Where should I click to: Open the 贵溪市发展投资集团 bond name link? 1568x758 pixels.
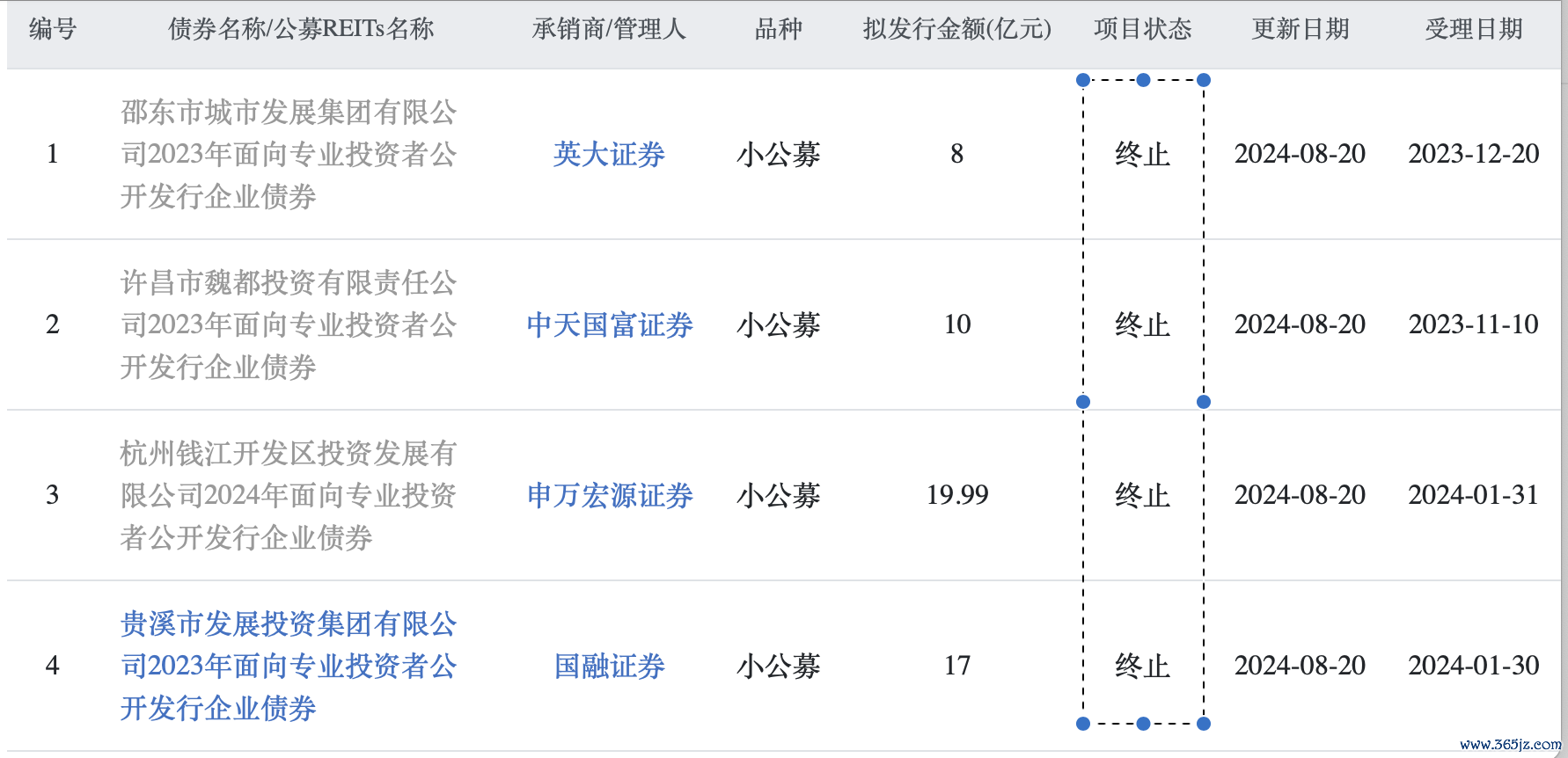click(289, 667)
